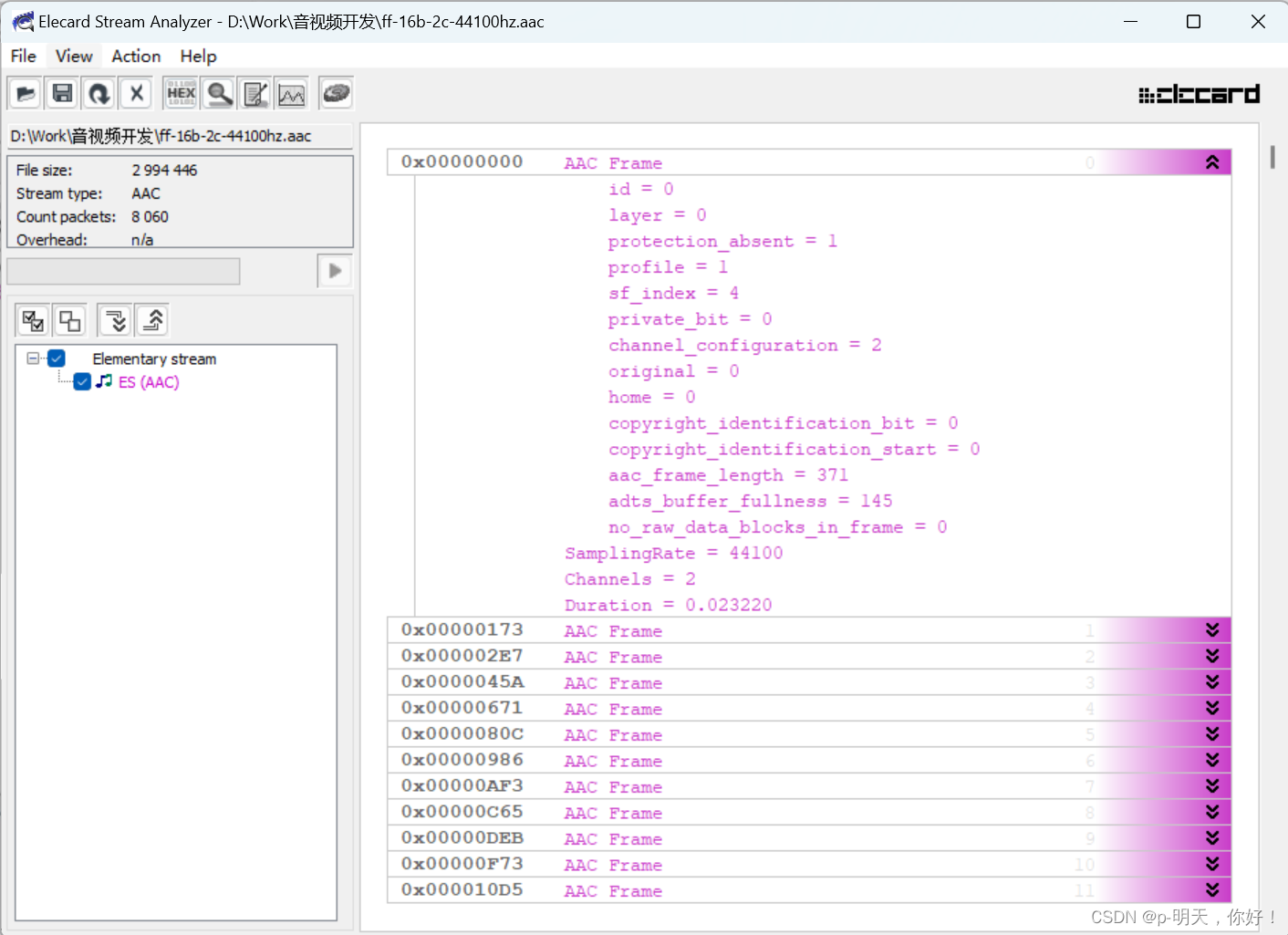Expand the AAC Frame at 0x000010D5
Image resolution: width=1288 pixels, height=935 pixels.
[x=1212, y=890]
